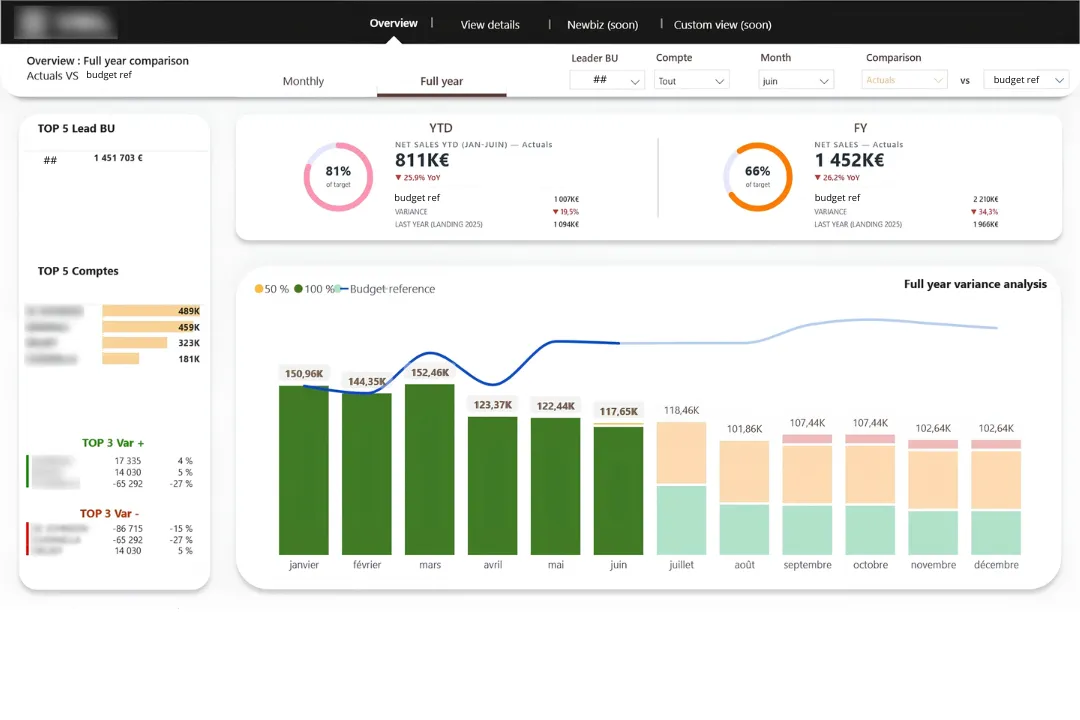Viewport: 1080px width, 720px height.
Task: Expand the Leader BU dropdown
Action: [607, 80]
